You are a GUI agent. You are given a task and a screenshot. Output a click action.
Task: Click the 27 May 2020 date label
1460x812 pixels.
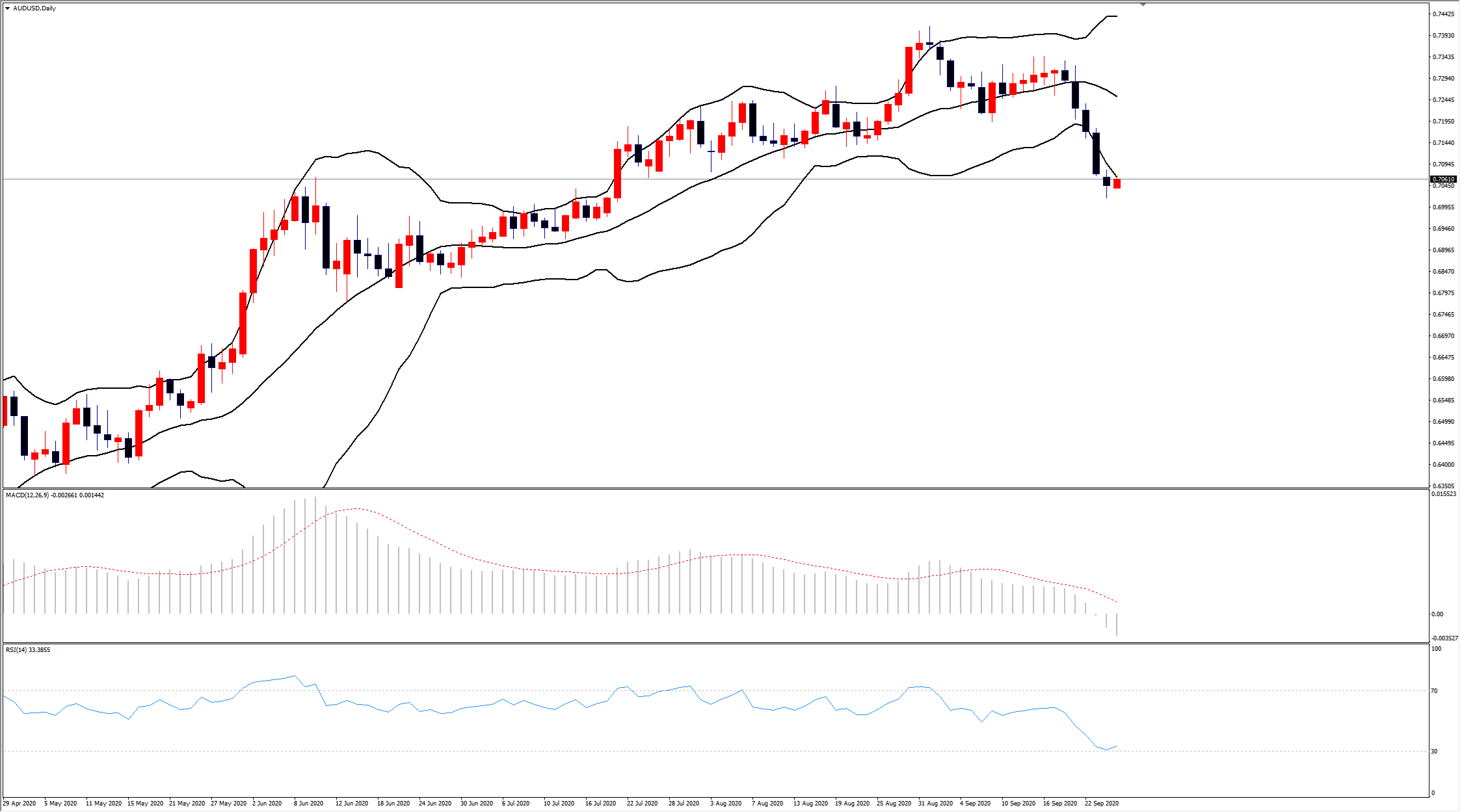tap(229, 804)
